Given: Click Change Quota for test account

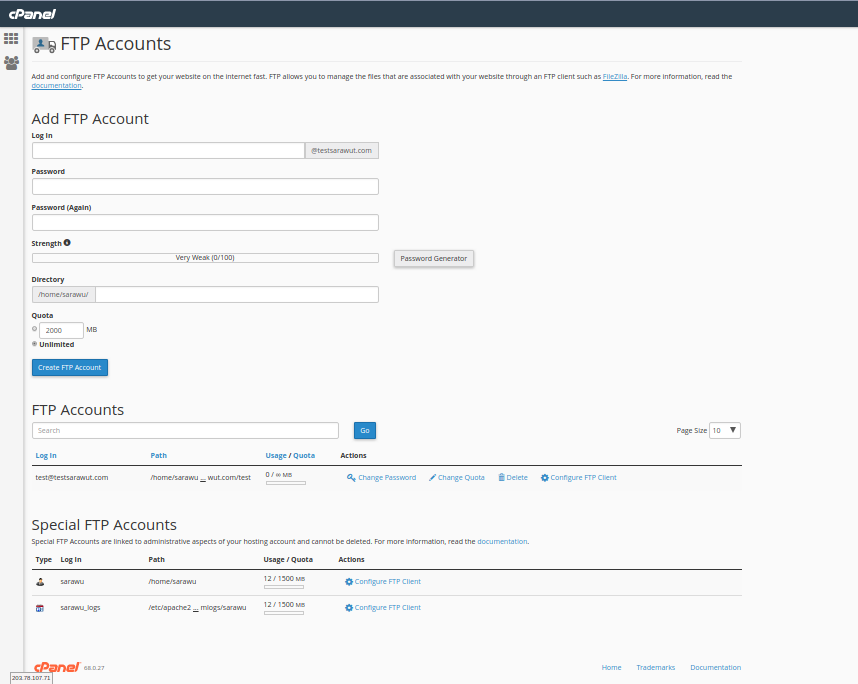Looking at the screenshot, I should (x=457, y=478).
